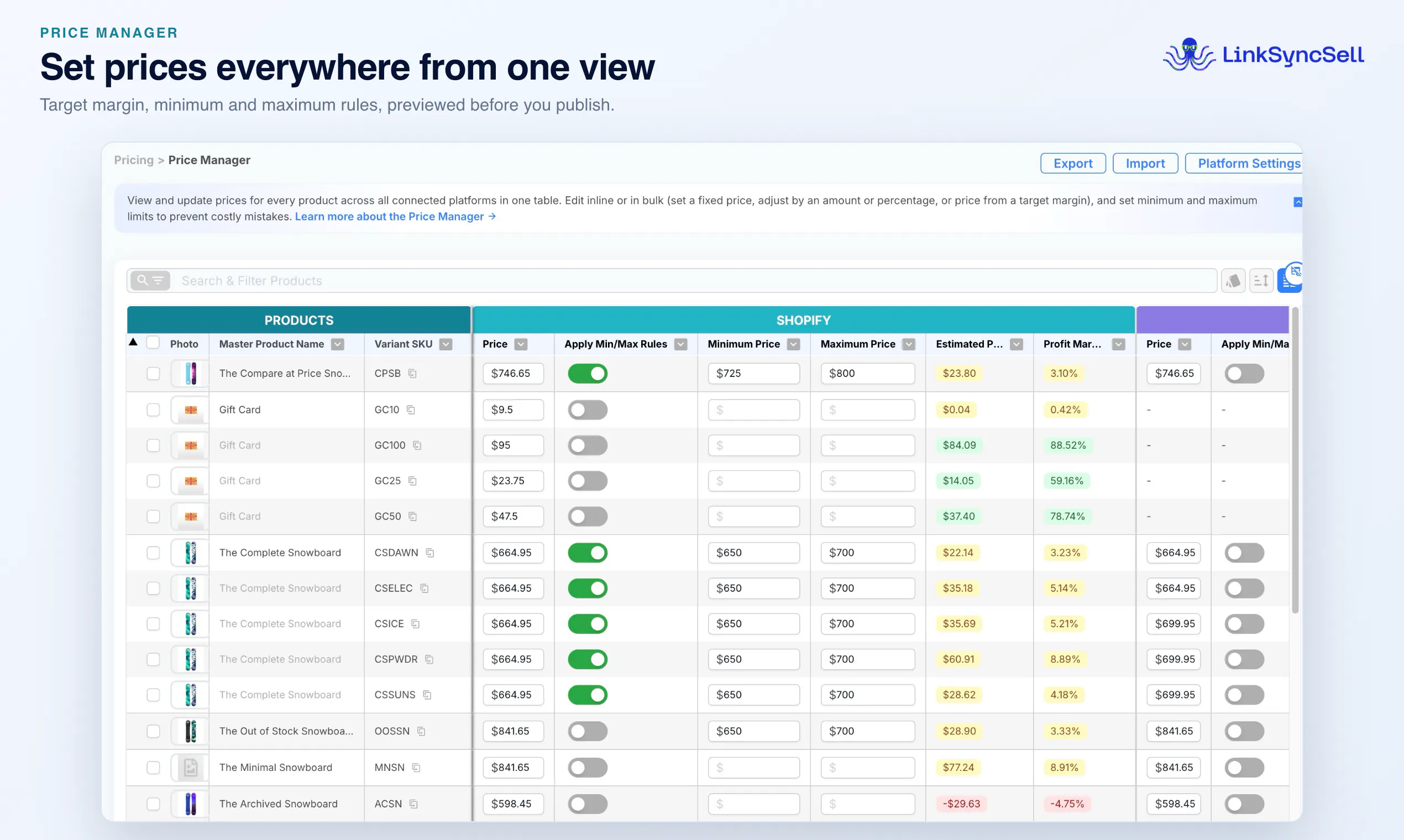Click the Import button
Screen dimensions: 1404x840
click(x=1145, y=164)
